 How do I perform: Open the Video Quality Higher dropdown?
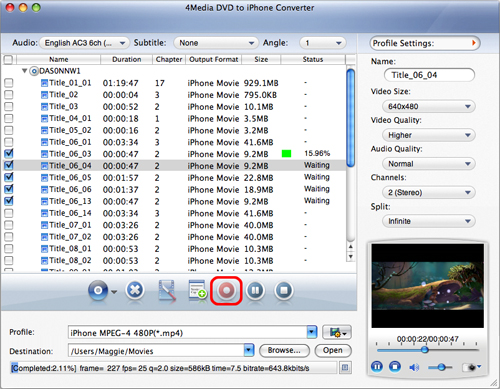tap(429, 135)
